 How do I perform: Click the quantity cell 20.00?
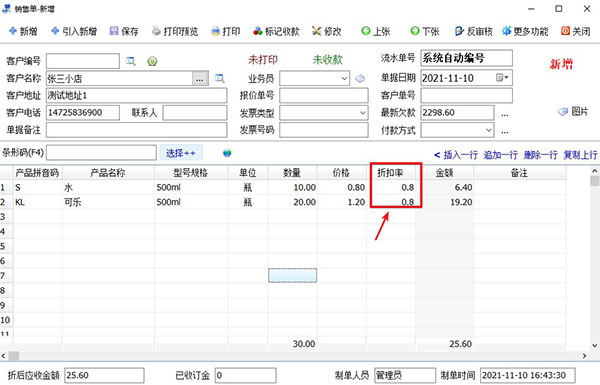pyautogui.click(x=292, y=202)
